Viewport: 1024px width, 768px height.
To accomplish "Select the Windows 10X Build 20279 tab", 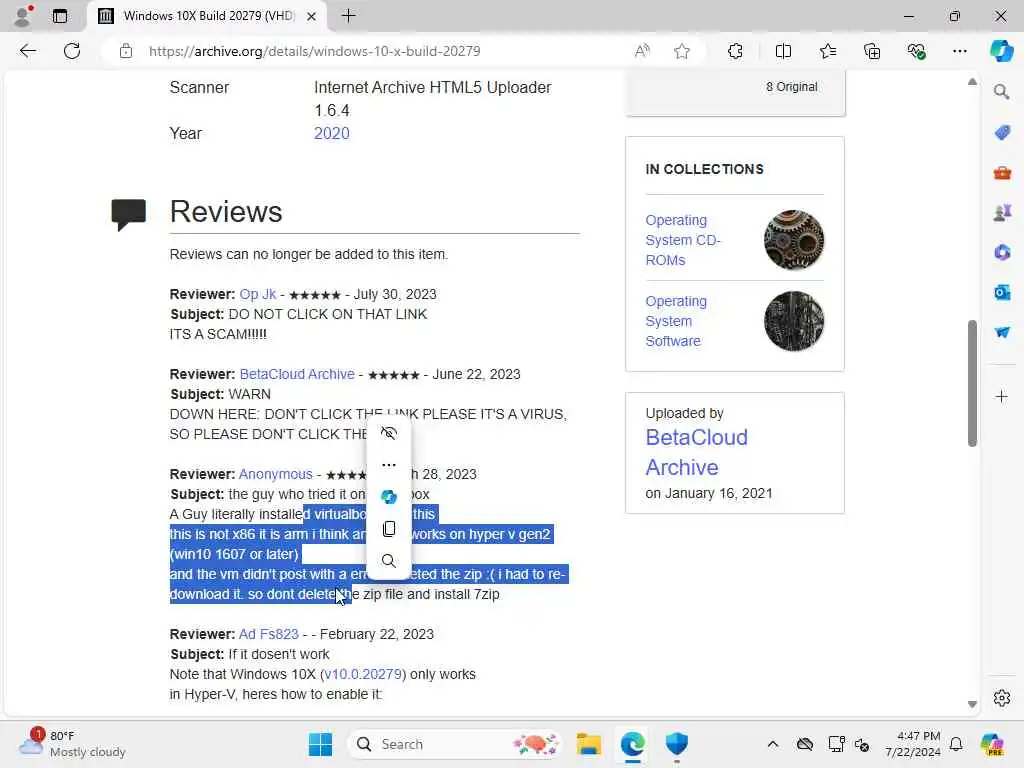I will (x=208, y=16).
